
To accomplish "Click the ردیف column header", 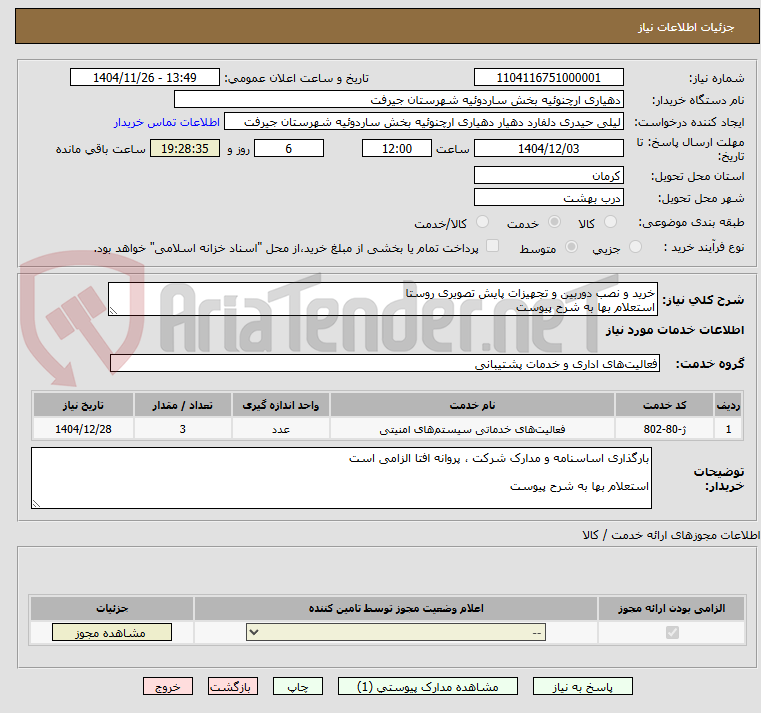I will click(x=728, y=405).
